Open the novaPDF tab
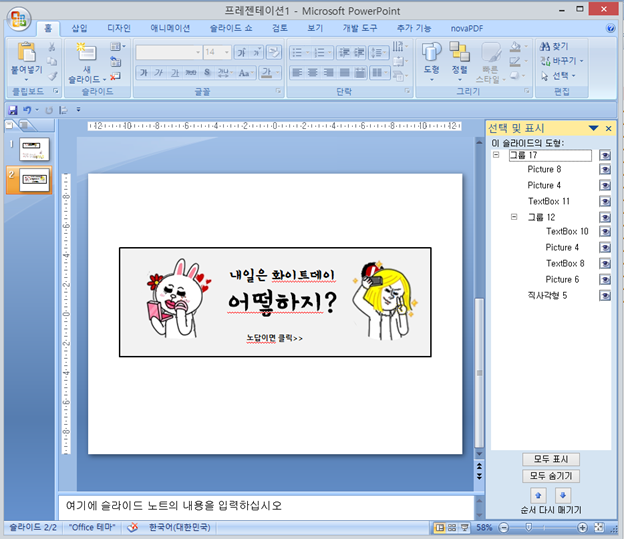 coord(466,29)
